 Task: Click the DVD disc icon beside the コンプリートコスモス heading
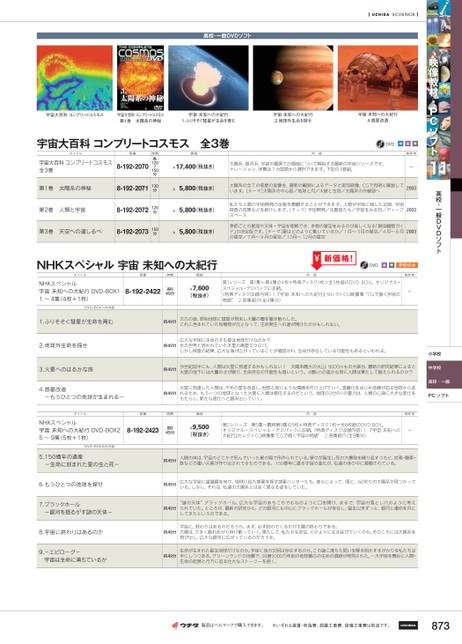380,144
